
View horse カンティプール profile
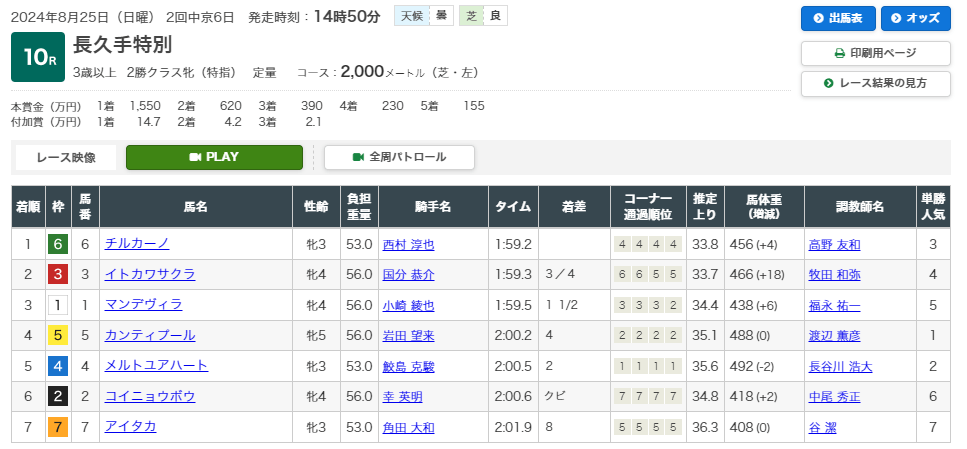click(x=150, y=335)
